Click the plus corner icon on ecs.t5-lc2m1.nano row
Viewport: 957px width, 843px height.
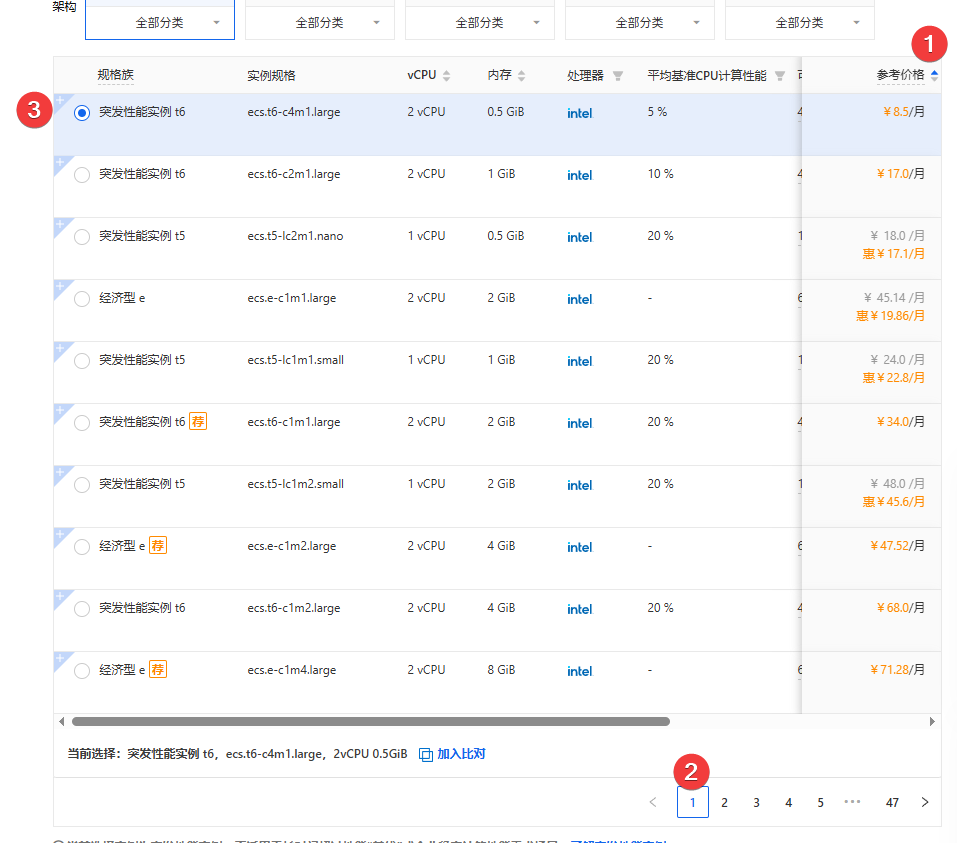[60, 224]
